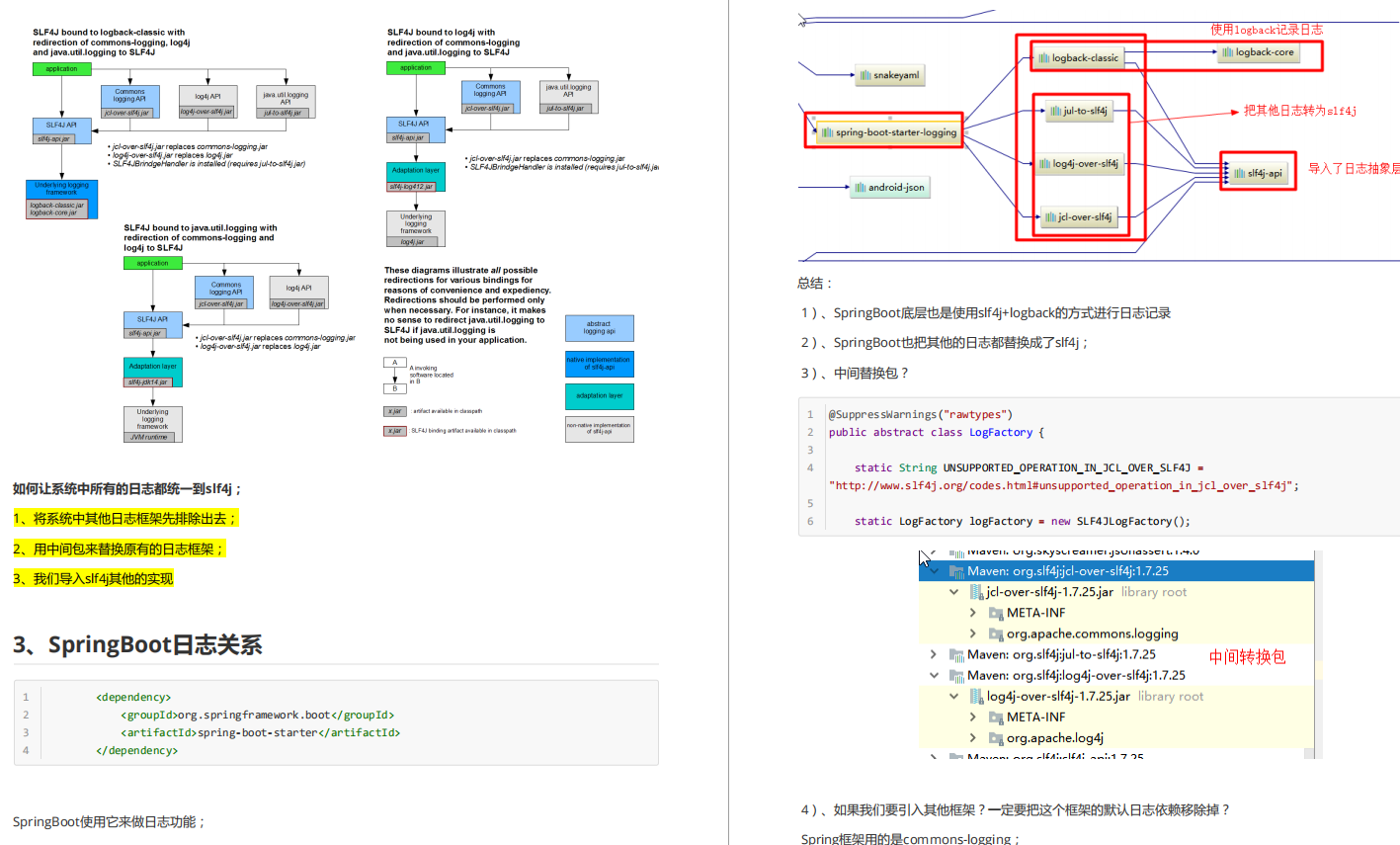
Task: Click the Maven org.slf4j:jul-to-slf4j:1.7.25 library icon
Action: 956,654
